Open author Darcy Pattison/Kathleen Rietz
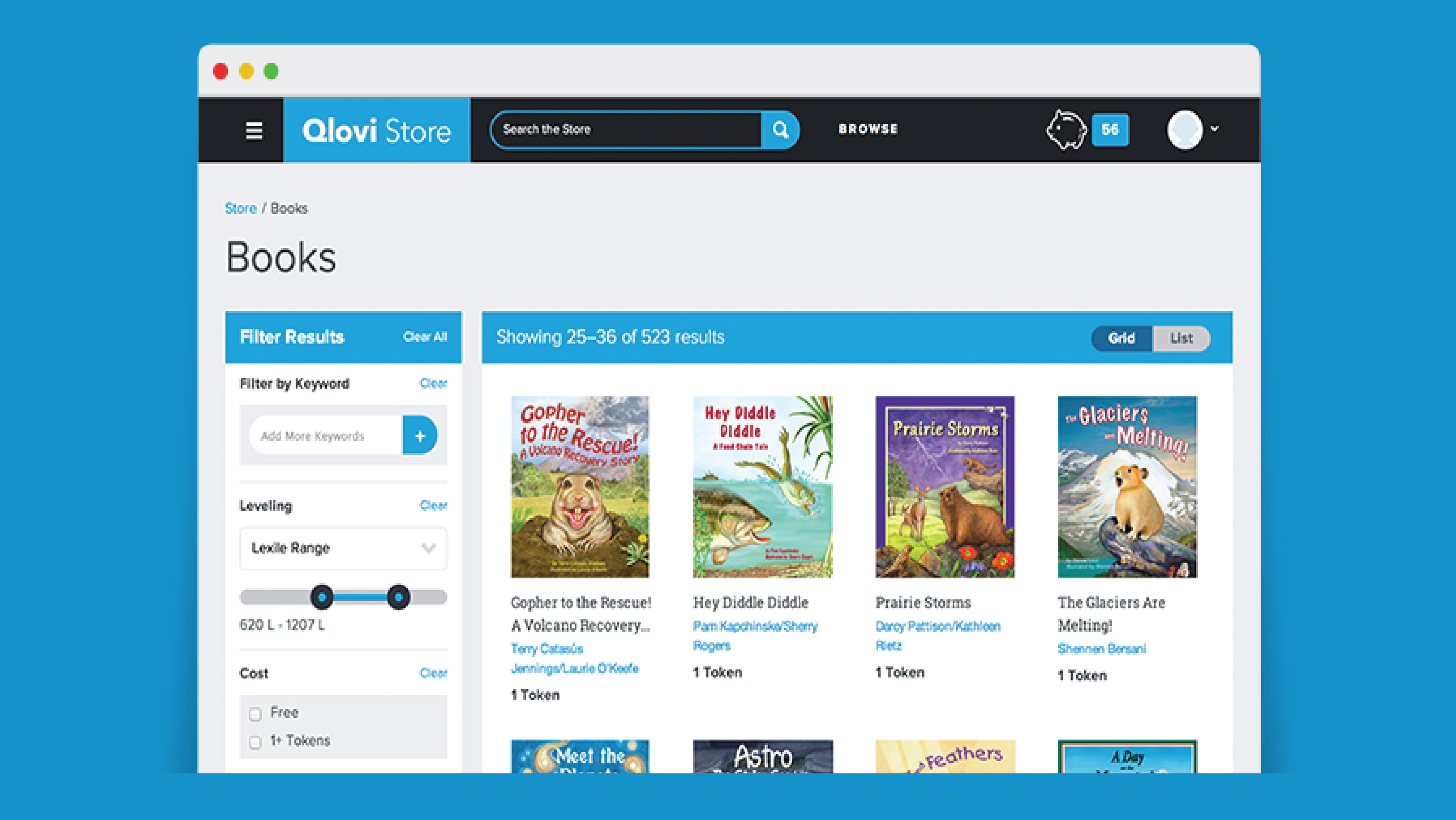The image size is (1456, 820). pos(938,636)
